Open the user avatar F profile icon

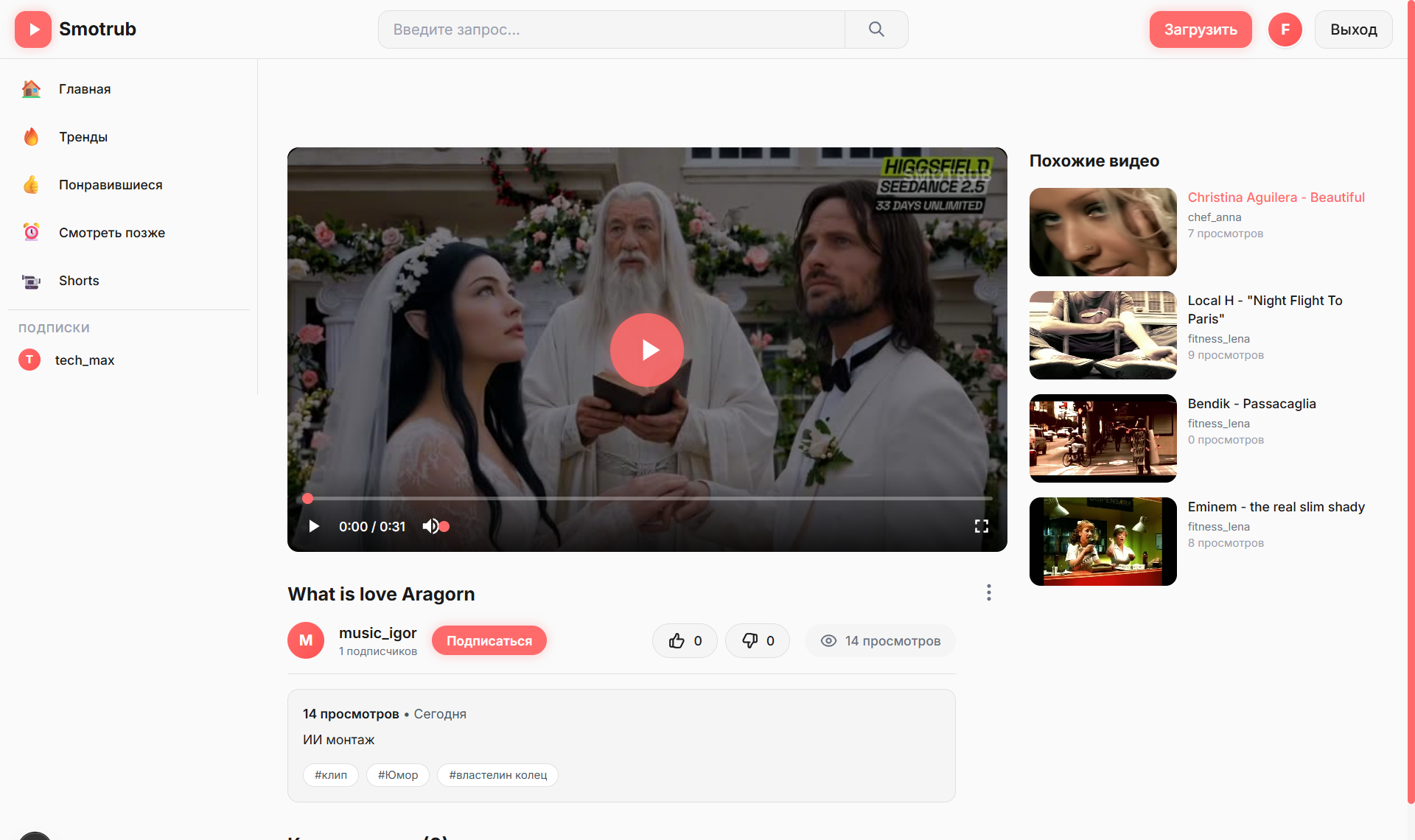pyautogui.click(x=1285, y=29)
